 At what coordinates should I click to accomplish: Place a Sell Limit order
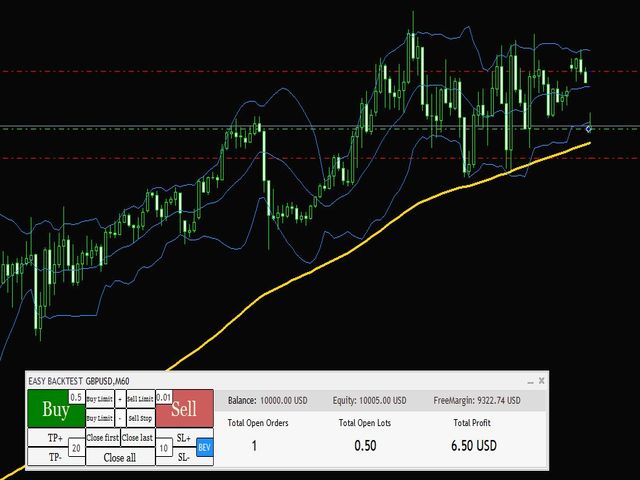point(139,398)
